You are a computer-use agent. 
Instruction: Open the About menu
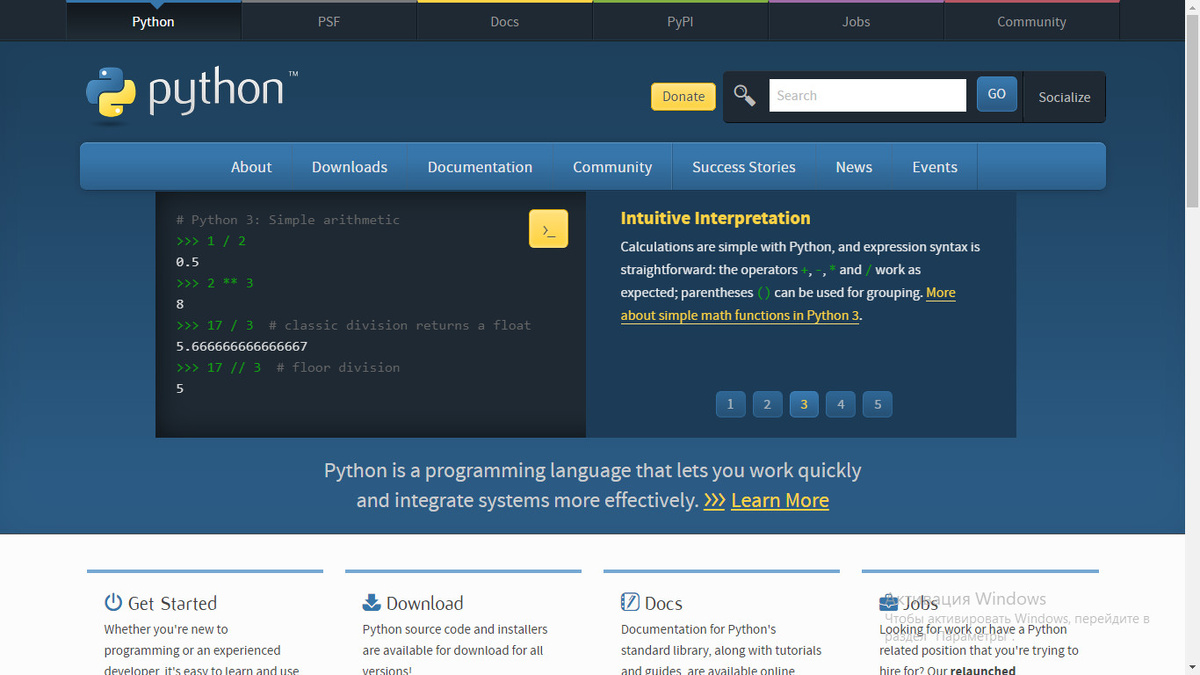pyautogui.click(x=251, y=167)
